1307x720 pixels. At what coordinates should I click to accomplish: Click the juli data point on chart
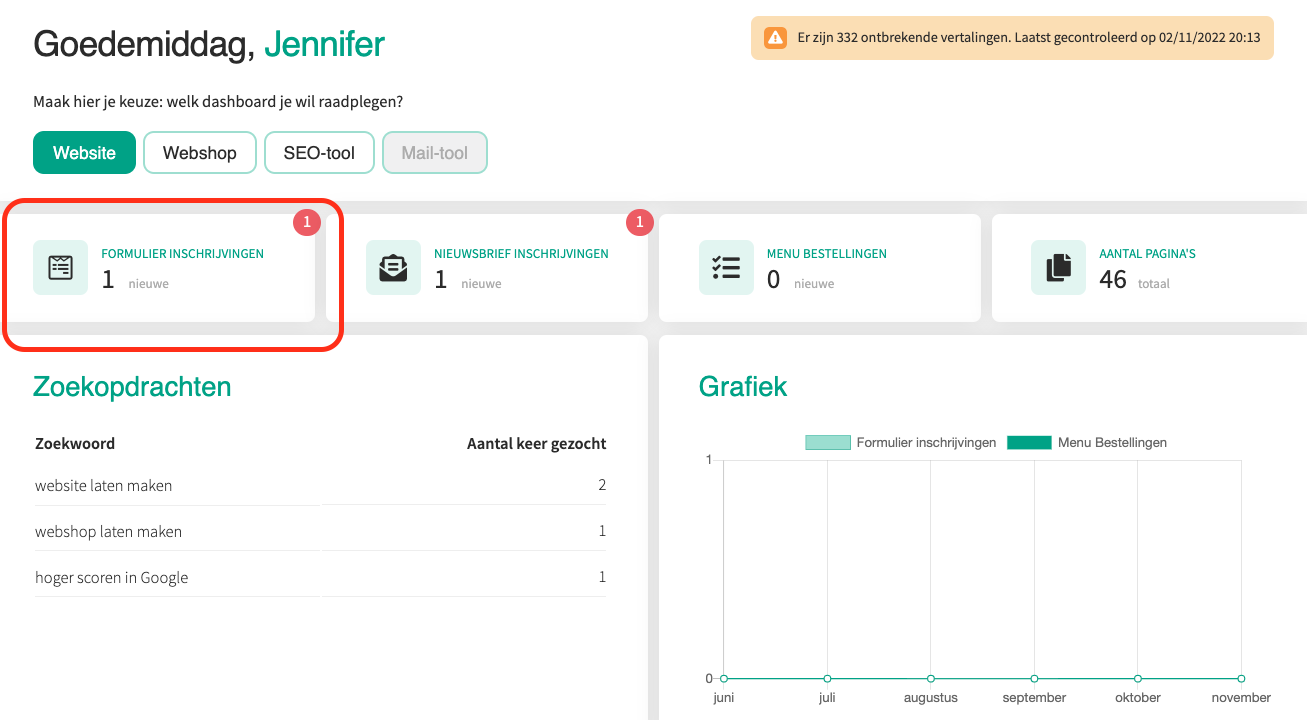(827, 679)
